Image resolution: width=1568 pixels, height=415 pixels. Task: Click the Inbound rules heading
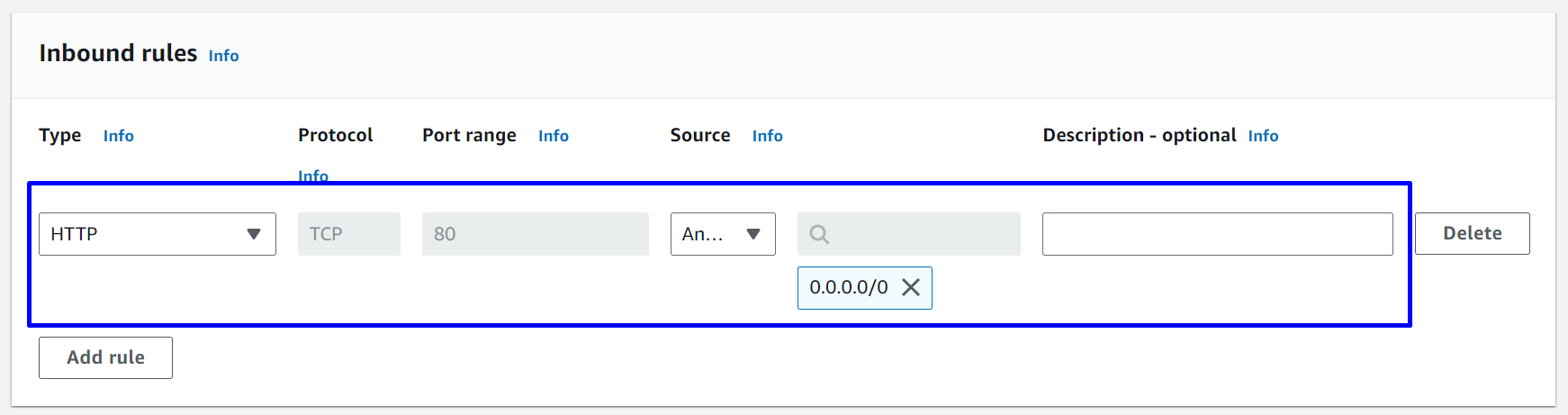coord(118,53)
